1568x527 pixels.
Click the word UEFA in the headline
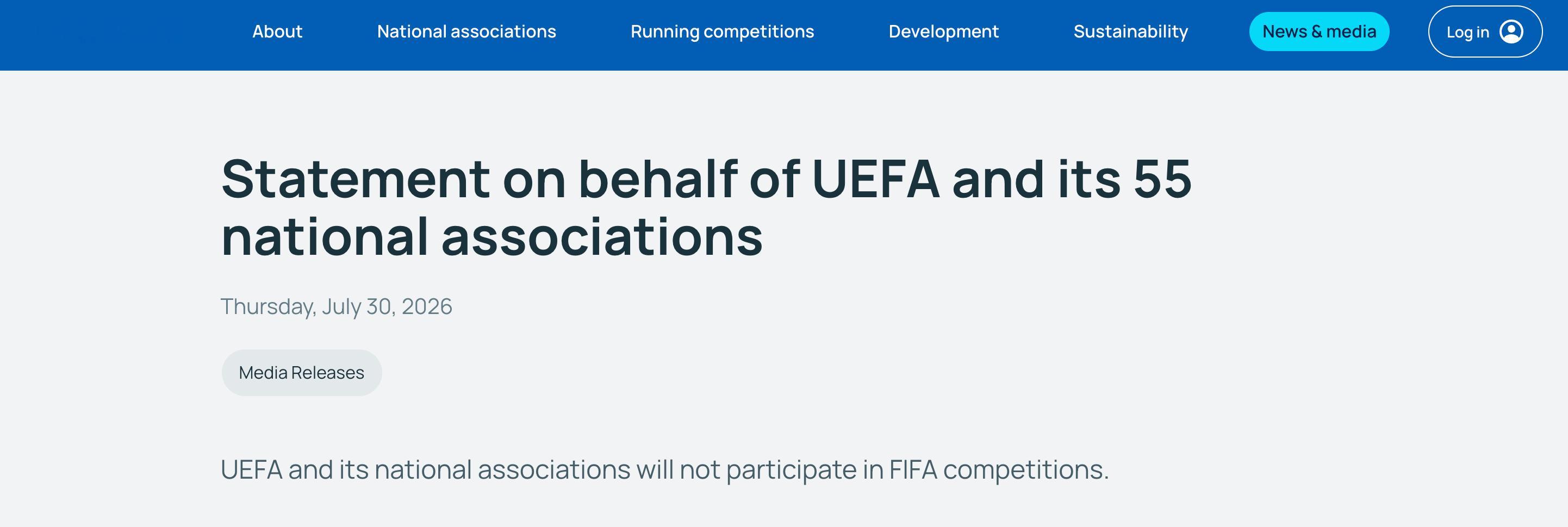pos(875,179)
